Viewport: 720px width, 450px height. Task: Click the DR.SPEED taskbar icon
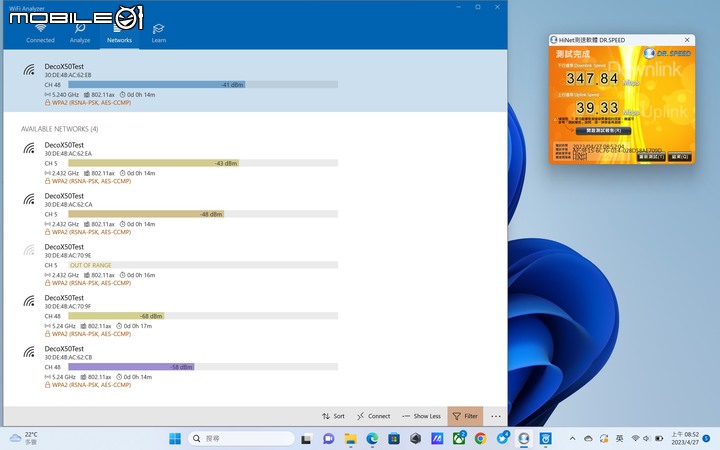tap(524, 439)
